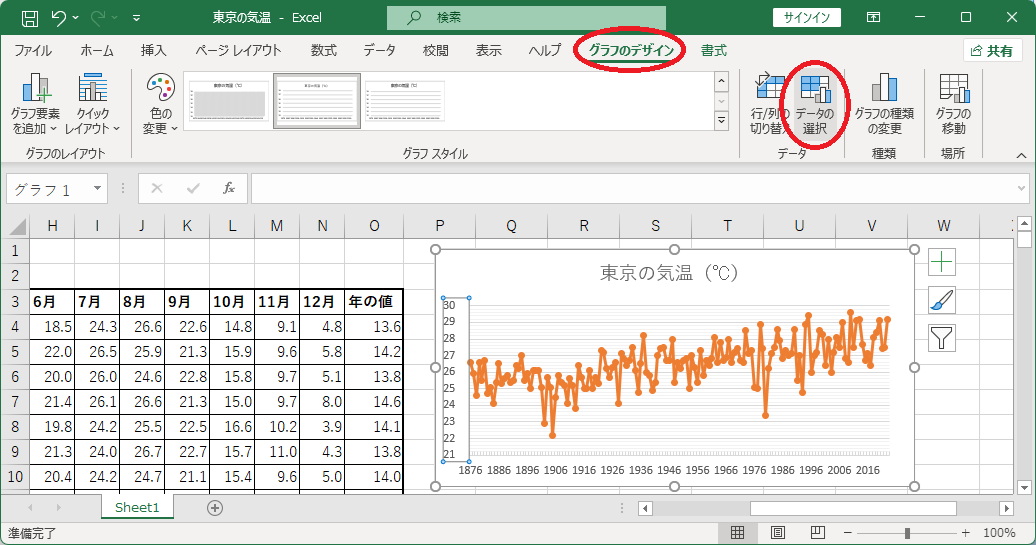Select column O header

(374, 226)
